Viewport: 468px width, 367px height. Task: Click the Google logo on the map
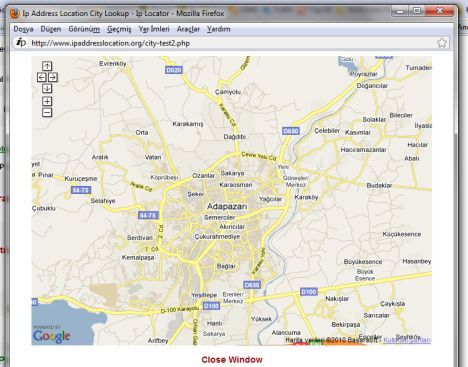(x=52, y=336)
